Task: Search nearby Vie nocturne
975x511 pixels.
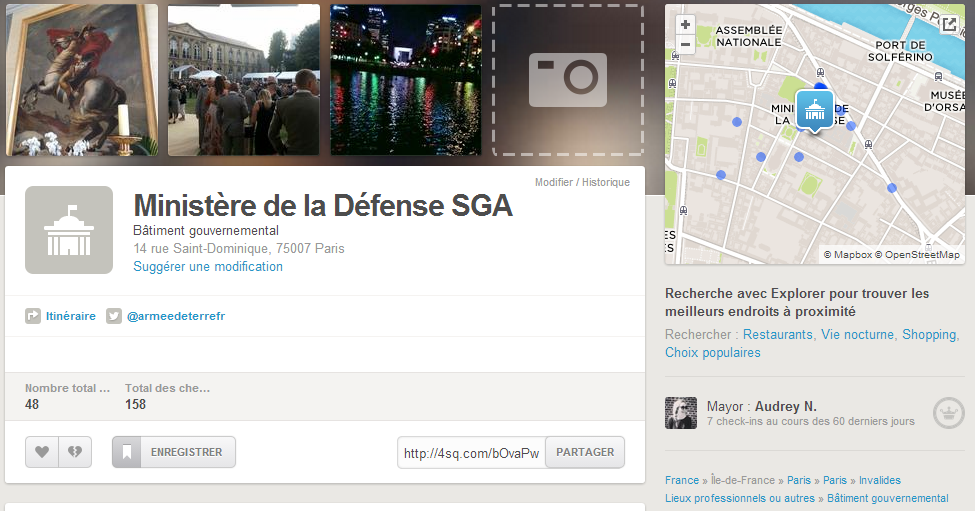Action: point(857,334)
